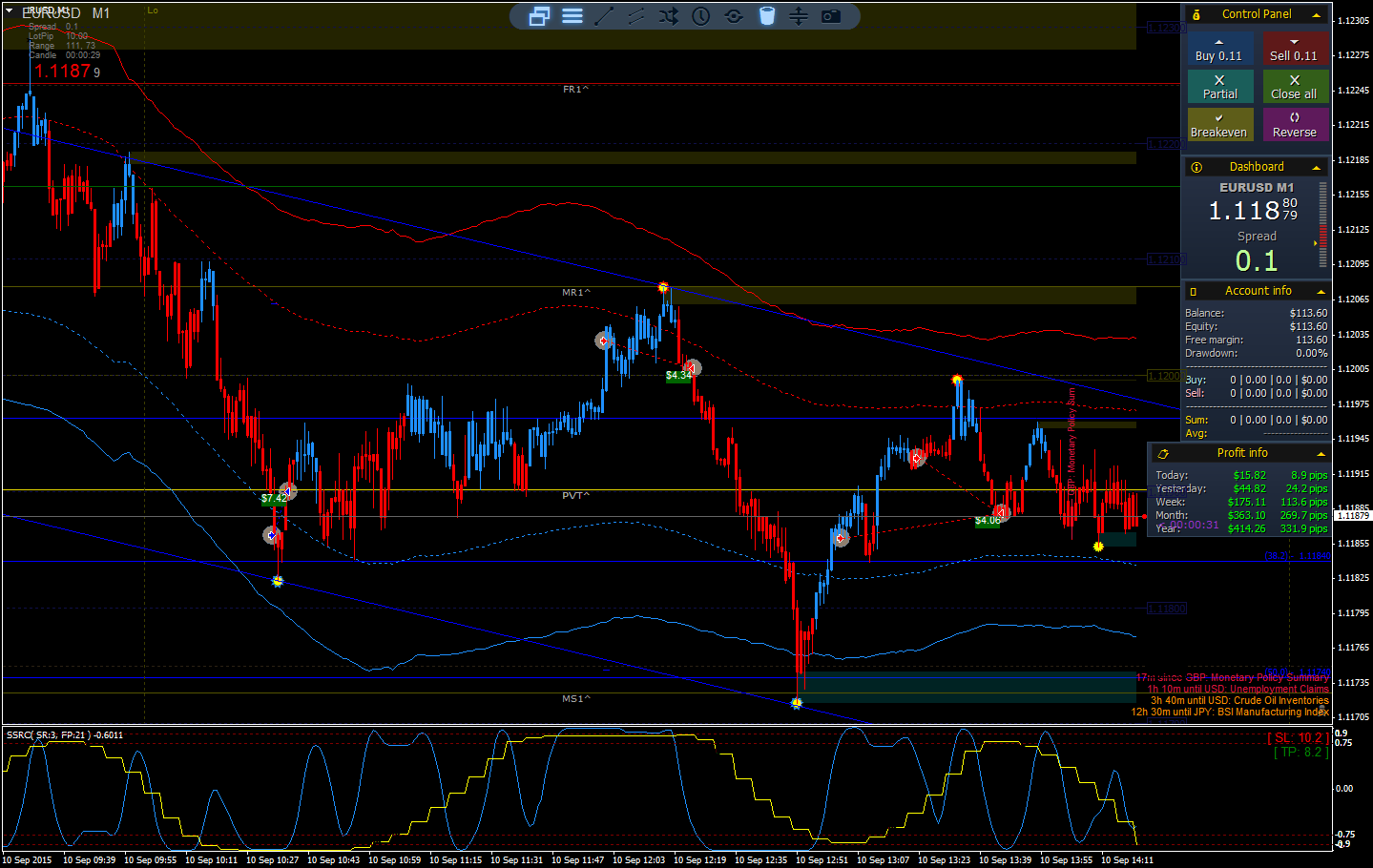Image resolution: width=1373 pixels, height=868 pixels.
Task: Click the circular sync icon in toolbar
Action: click(734, 16)
